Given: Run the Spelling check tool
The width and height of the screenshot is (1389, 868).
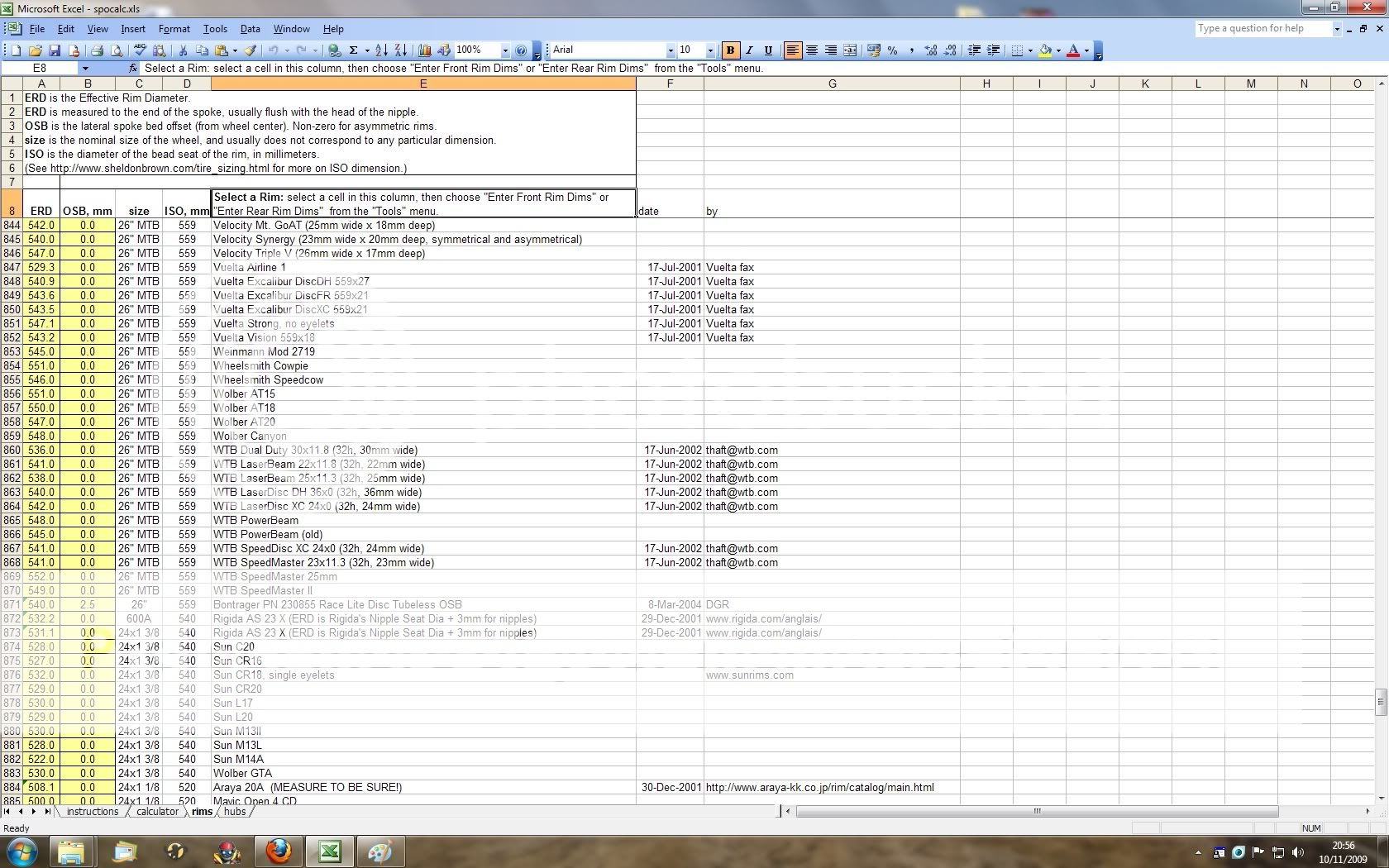Looking at the screenshot, I should click(140, 50).
